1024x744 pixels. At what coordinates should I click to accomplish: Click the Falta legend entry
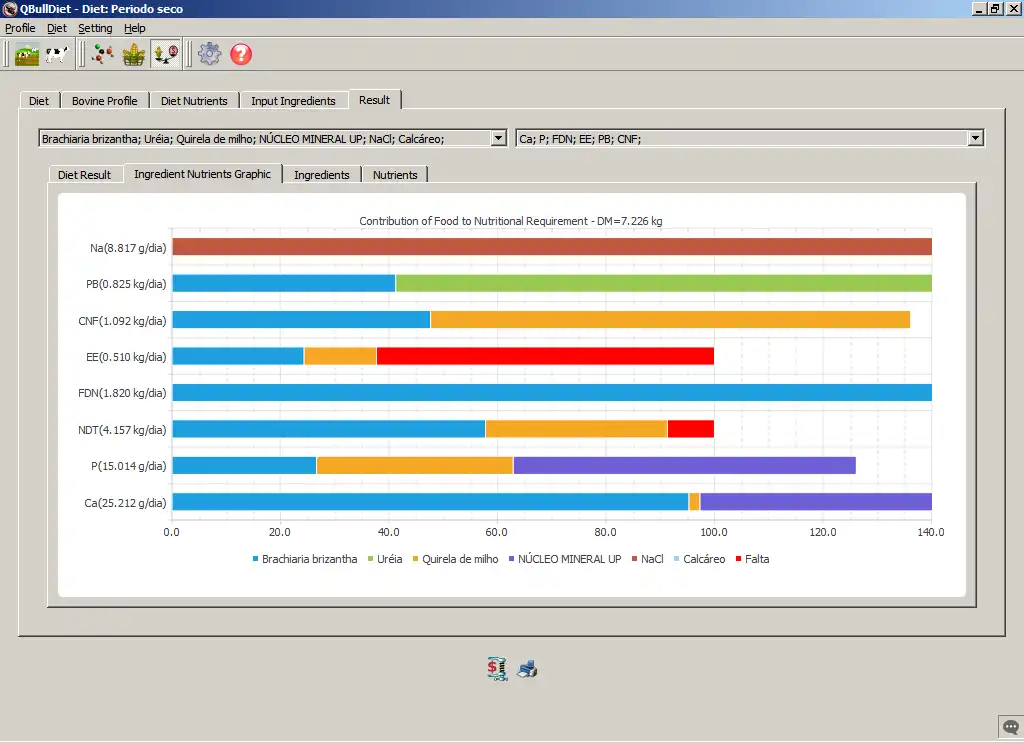click(x=752, y=559)
